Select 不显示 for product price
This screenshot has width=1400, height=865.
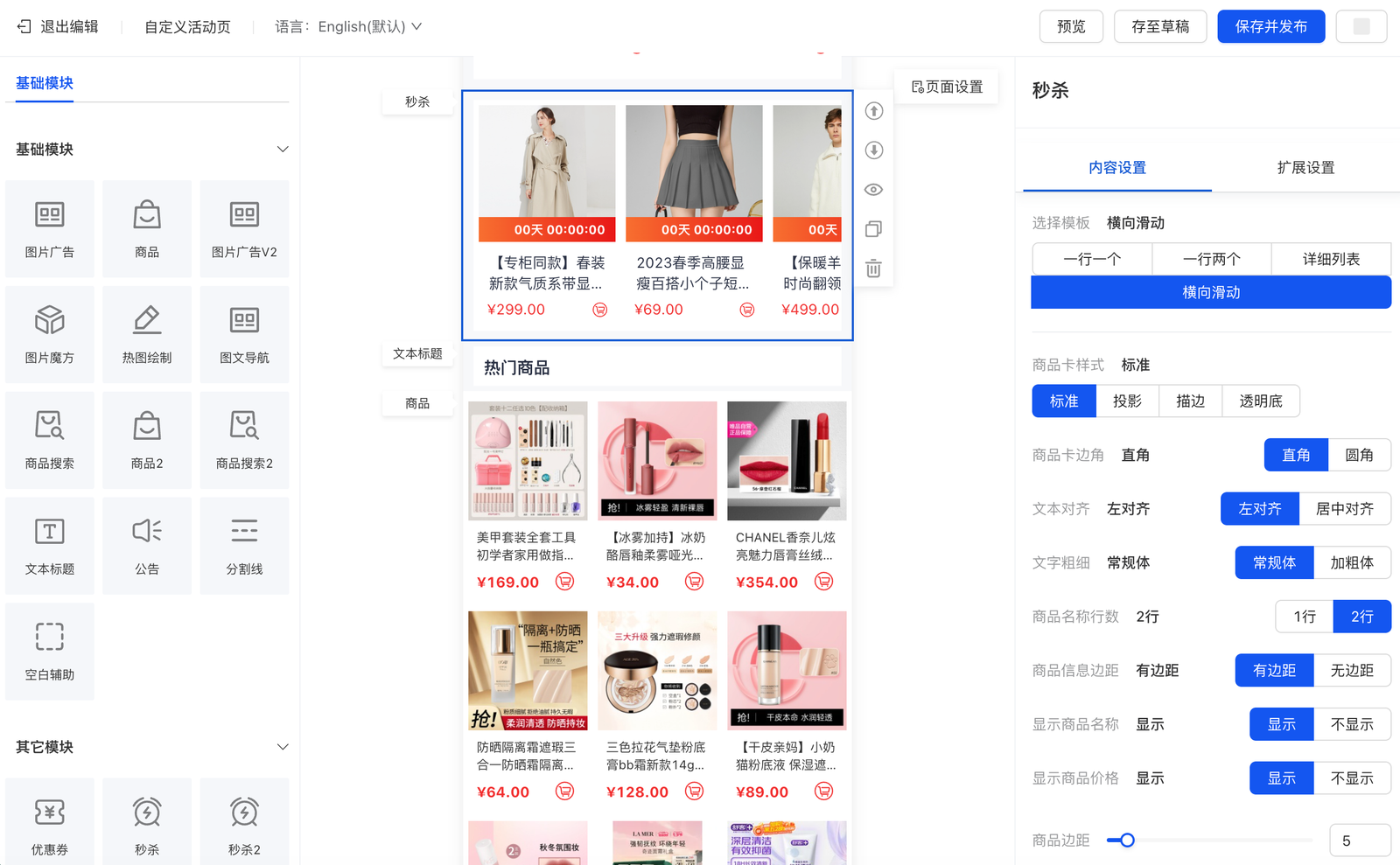tap(1352, 778)
